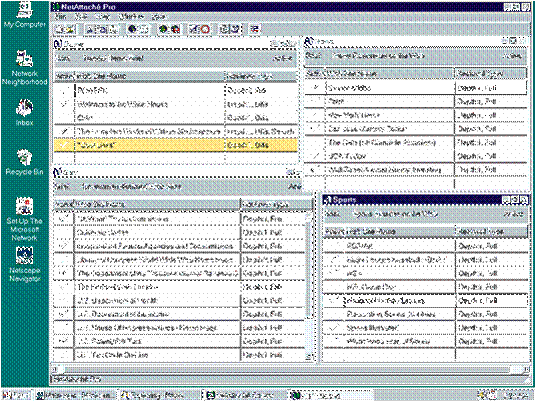Click Retrieval Type cell of Sports Illustrated row
This screenshot has height=402, width=536.
(x=492, y=327)
